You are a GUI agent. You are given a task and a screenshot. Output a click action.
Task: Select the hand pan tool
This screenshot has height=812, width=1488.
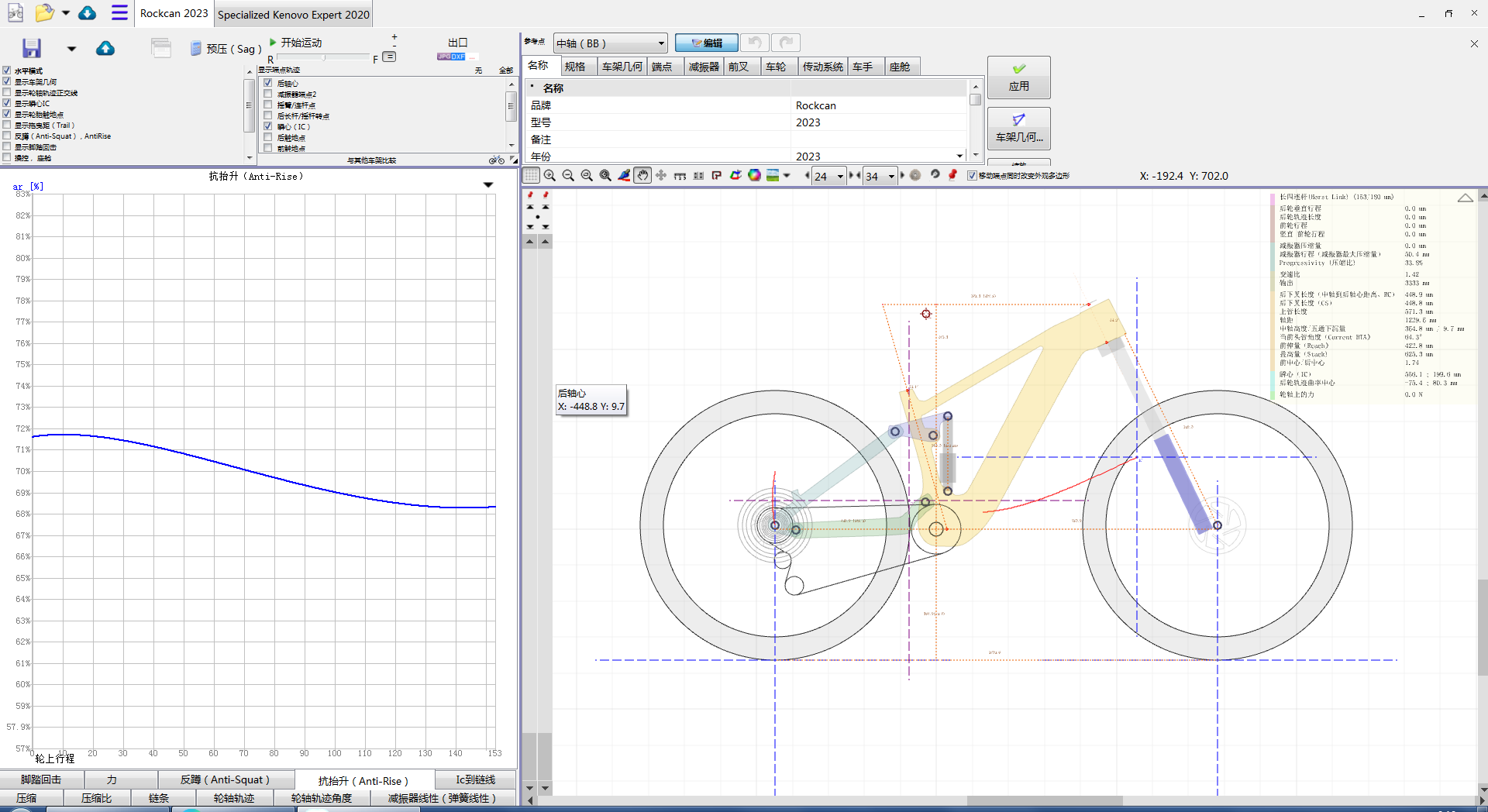point(642,176)
